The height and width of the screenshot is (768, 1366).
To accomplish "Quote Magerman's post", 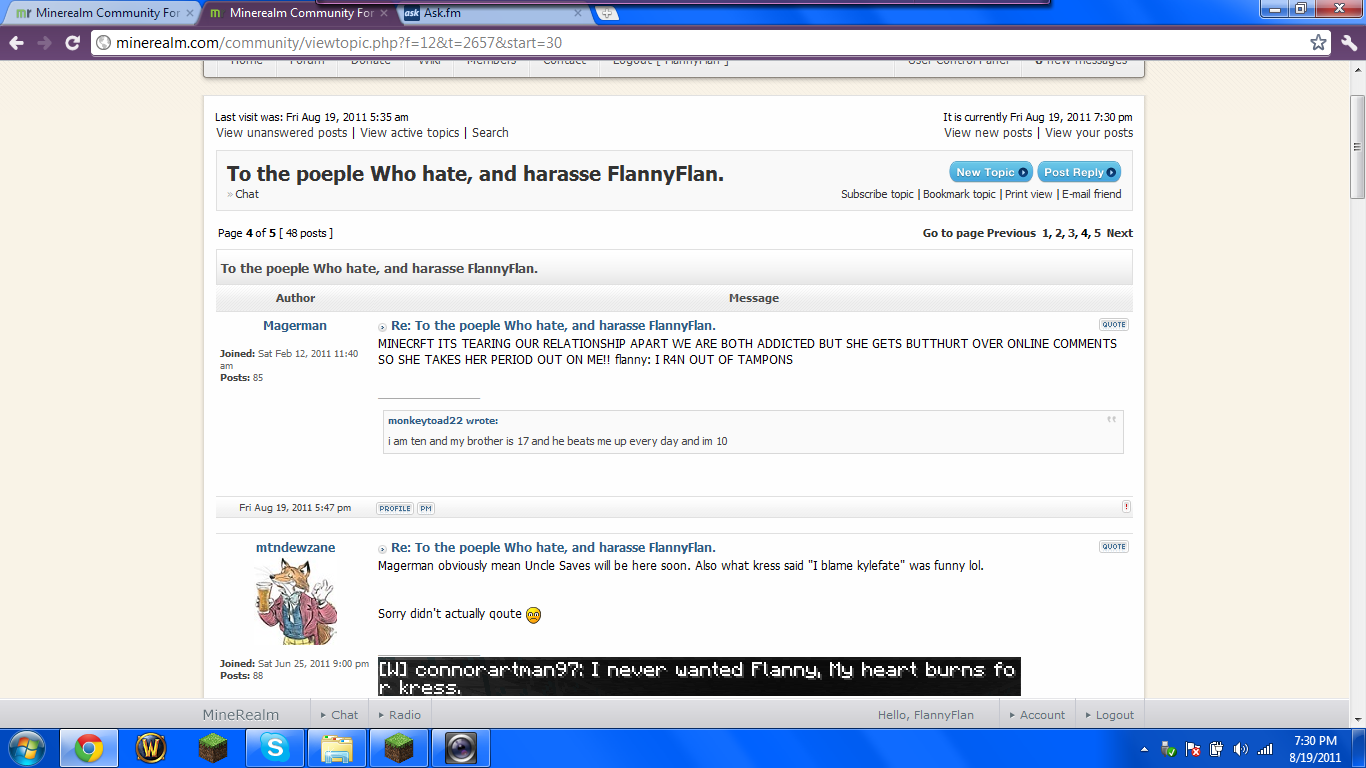I will point(1113,324).
